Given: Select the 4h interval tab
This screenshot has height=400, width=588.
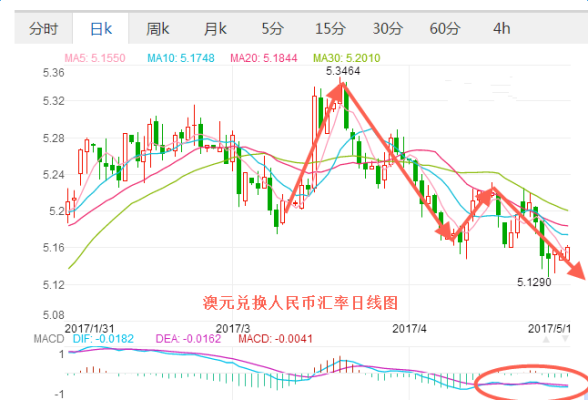Looking at the screenshot, I should [501, 29].
